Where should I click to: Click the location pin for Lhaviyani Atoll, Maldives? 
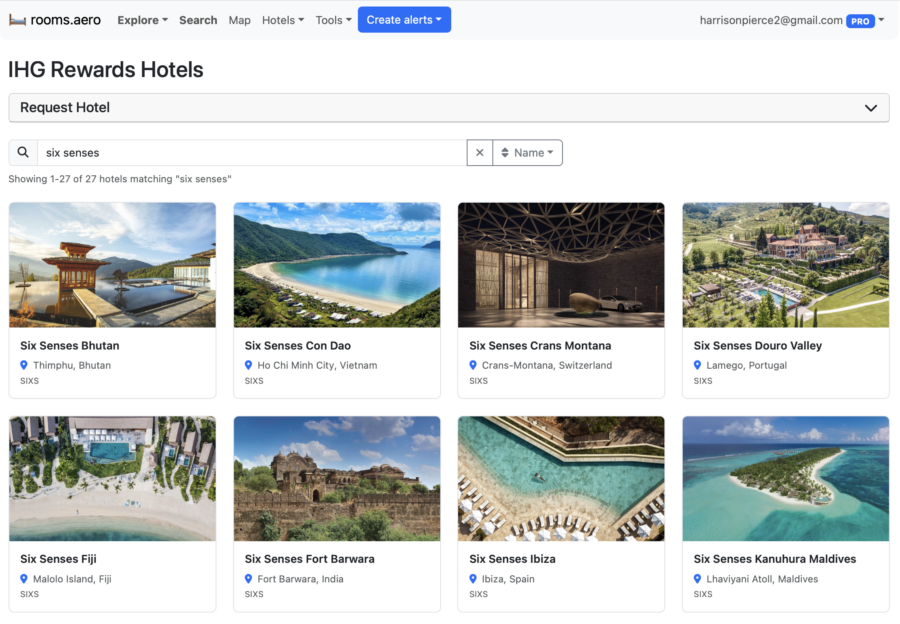(x=697, y=579)
